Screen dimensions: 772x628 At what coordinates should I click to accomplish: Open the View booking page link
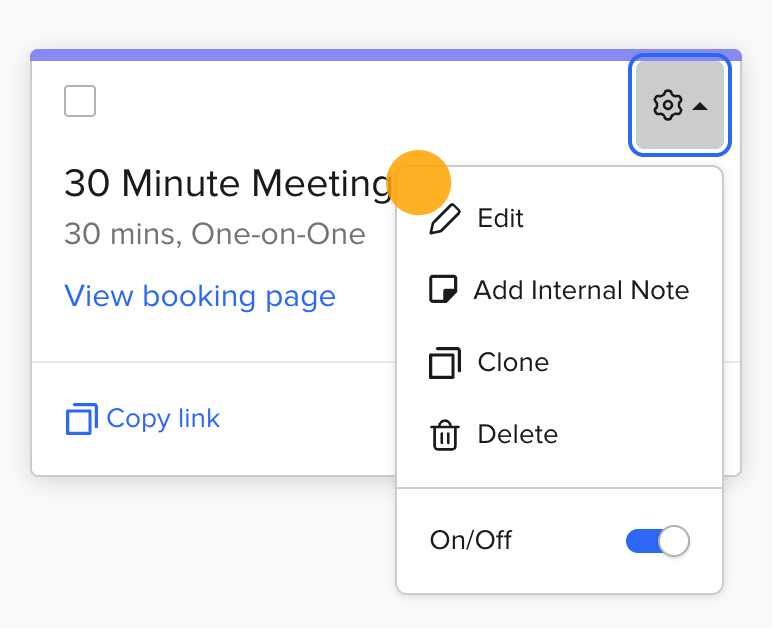pyautogui.click(x=200, y=296)
